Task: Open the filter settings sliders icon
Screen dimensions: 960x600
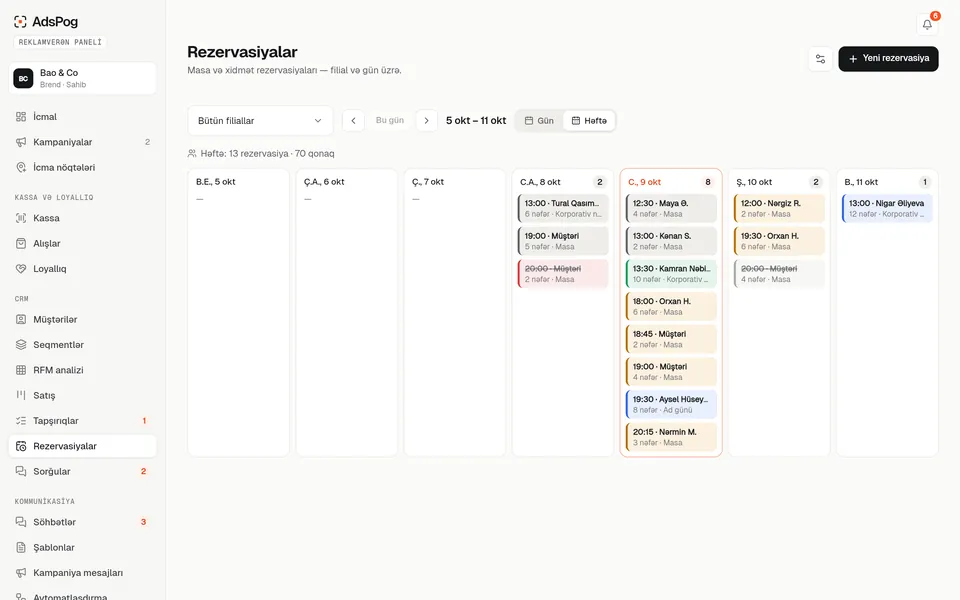Action: pyautogui.click(x=820, y=59)
